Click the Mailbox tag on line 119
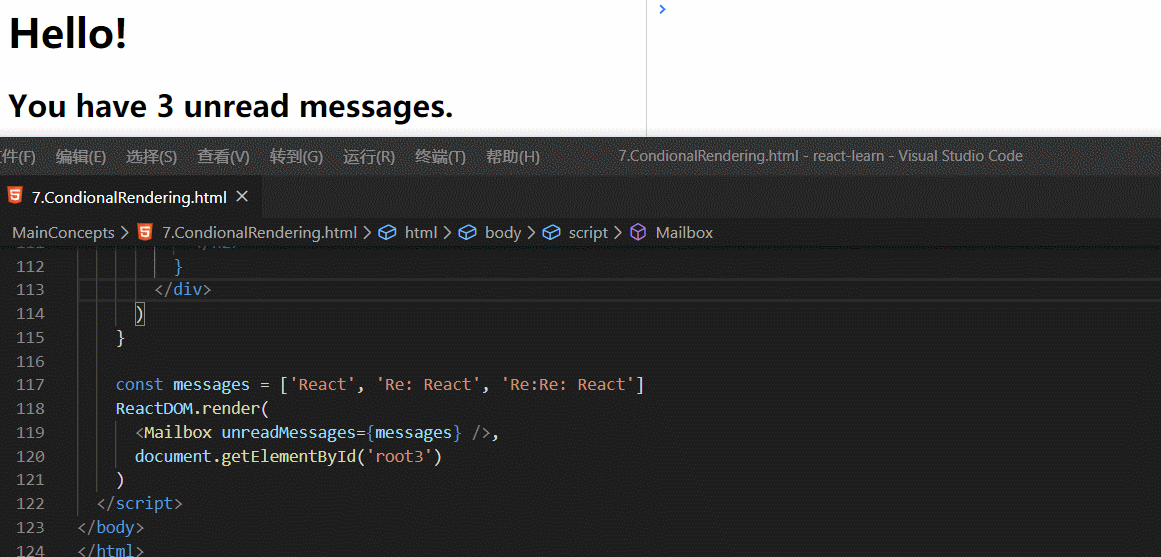 click(x=178, y=432)
